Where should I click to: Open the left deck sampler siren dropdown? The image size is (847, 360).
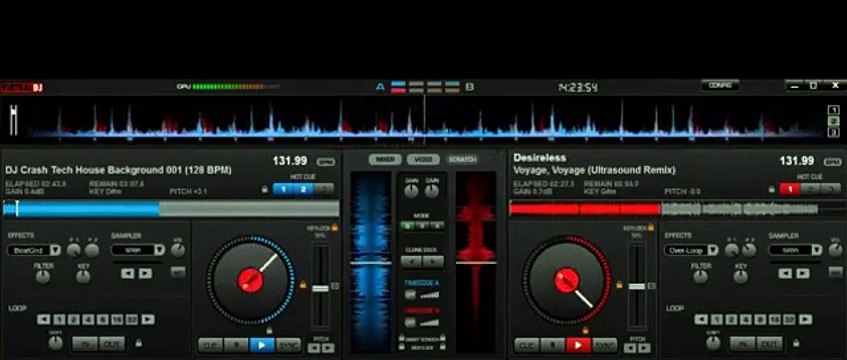[x=138, y=250]
